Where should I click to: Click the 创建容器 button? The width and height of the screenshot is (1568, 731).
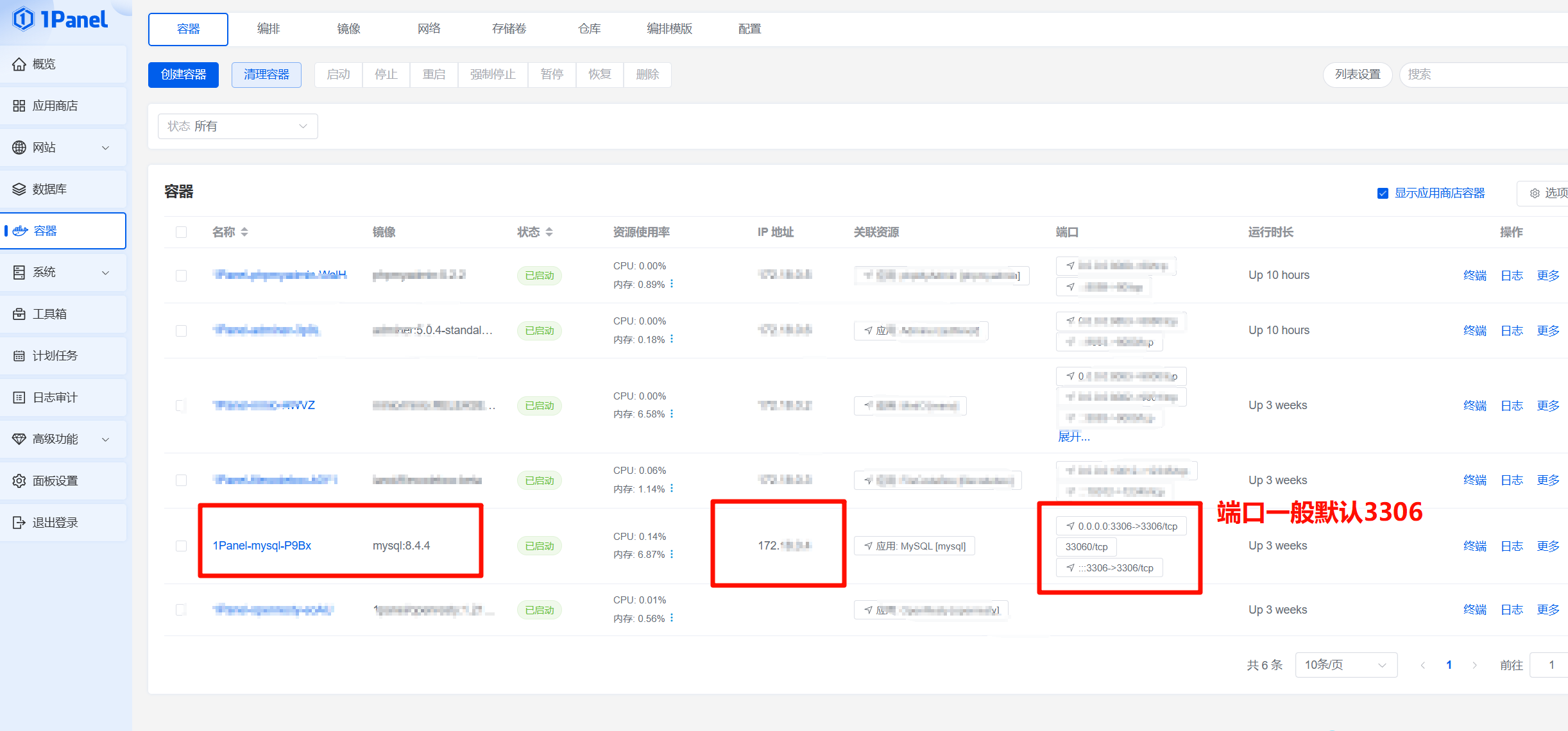point(183,74)
